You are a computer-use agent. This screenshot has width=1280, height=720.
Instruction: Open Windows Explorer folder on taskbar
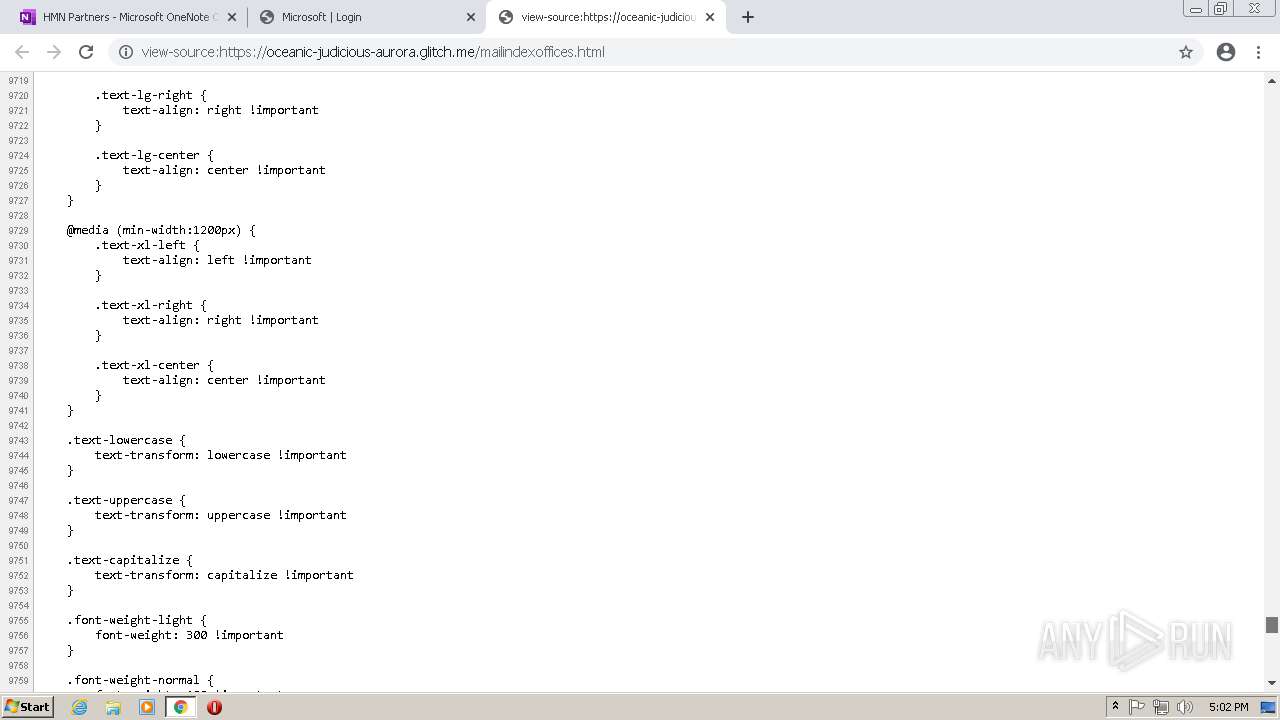pyautogui.click(x=113, y=707)
